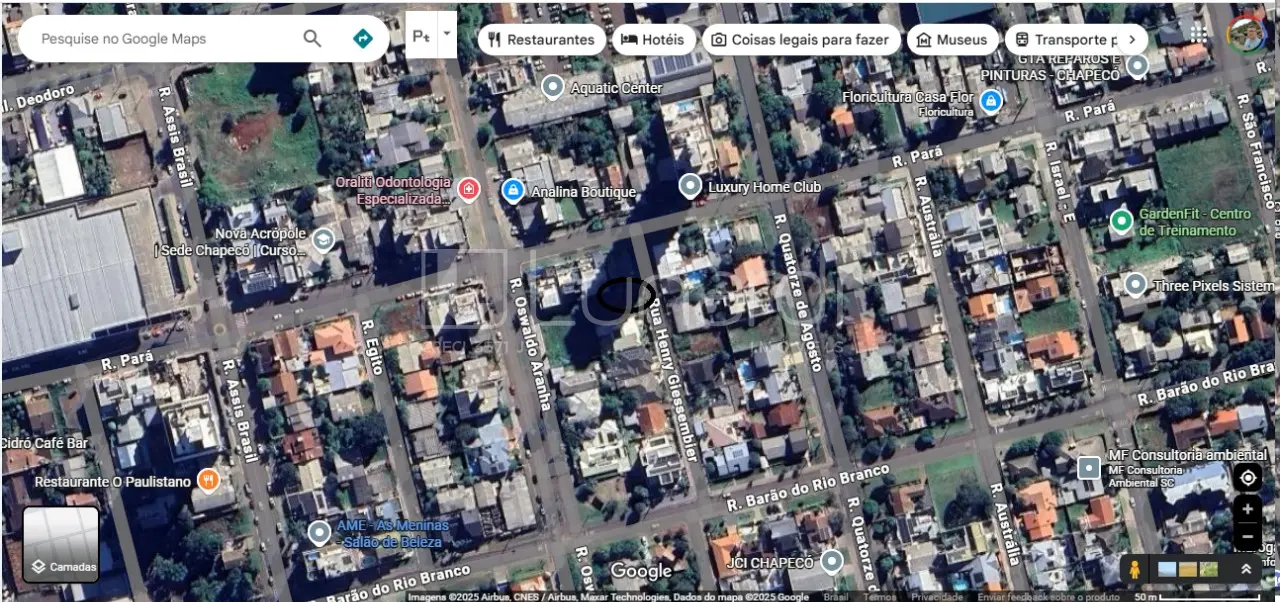Choose the Hotéis category chip
Image resolution: width=1280 pixels, height=602 pixels.
[653, 40]
